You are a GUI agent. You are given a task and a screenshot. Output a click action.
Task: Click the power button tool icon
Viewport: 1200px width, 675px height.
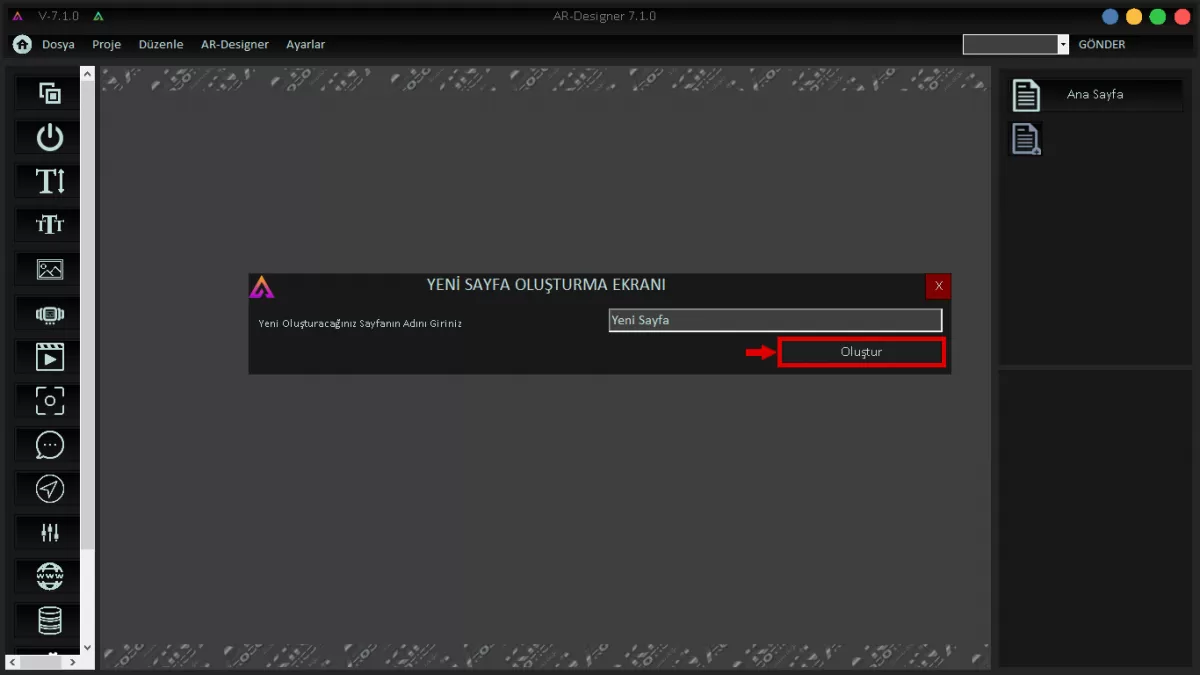(49, 138)
